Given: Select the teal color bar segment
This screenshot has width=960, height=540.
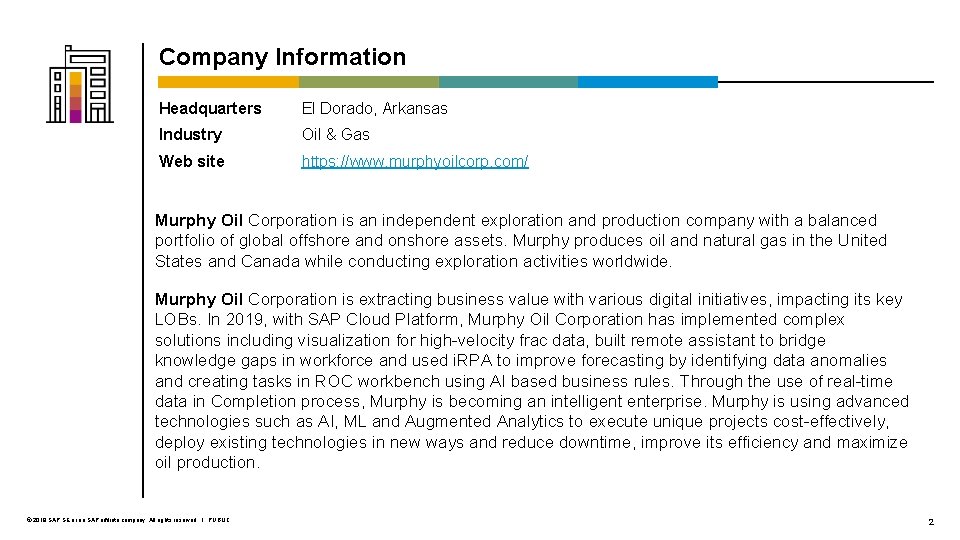Looking at the screenshot, I should (x=508, y=82).
